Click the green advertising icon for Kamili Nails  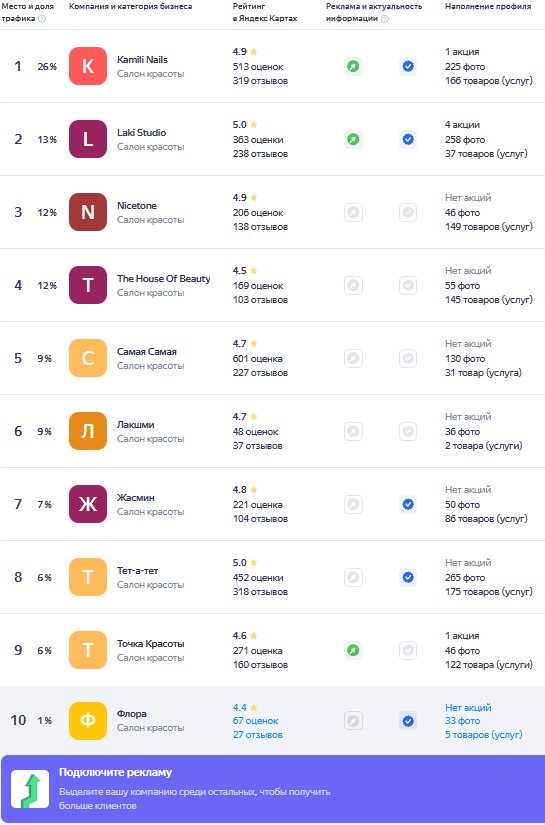(x=353, y=66)
